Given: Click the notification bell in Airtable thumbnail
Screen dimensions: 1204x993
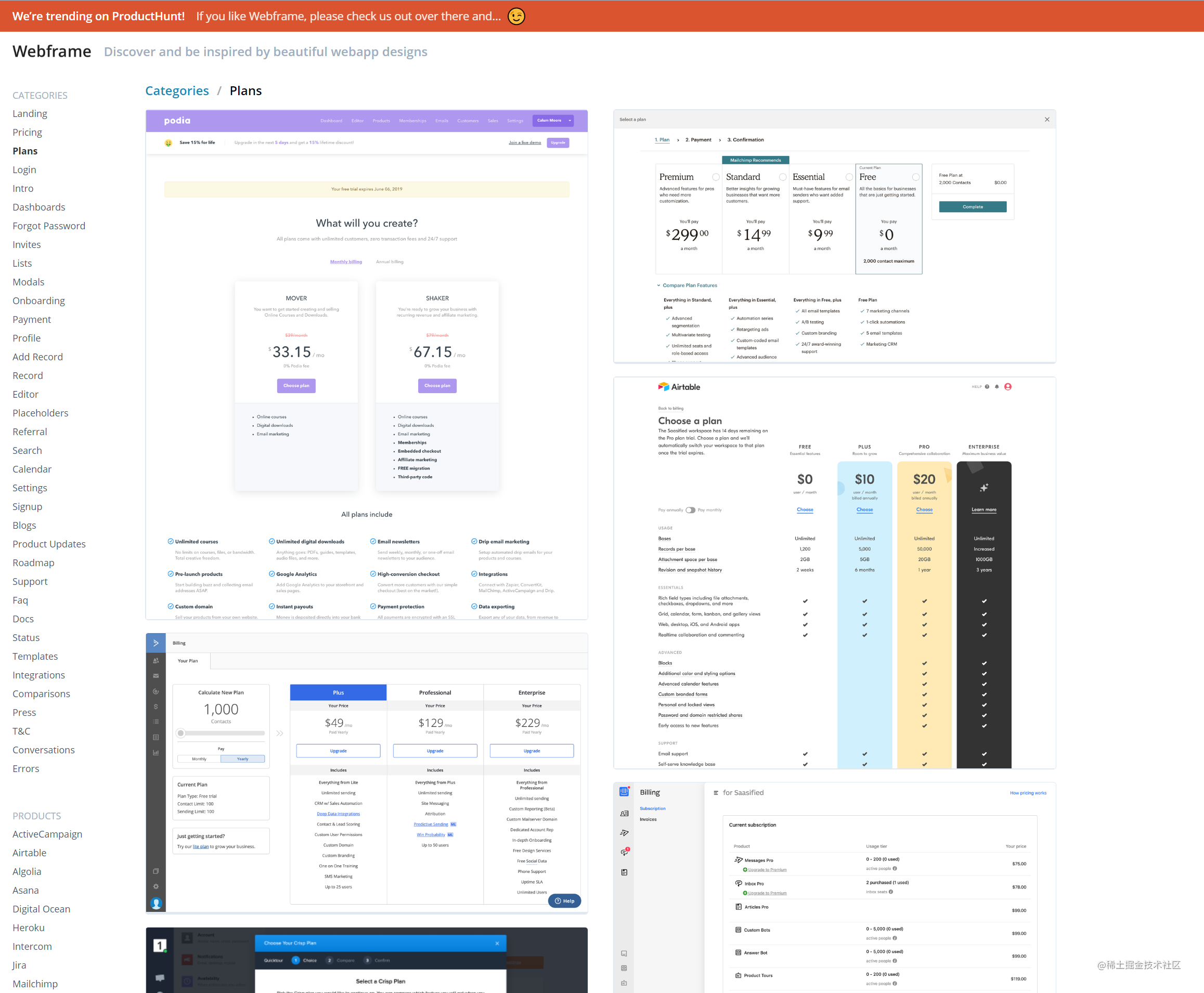Looking at the screenshot, I should 997,387.
